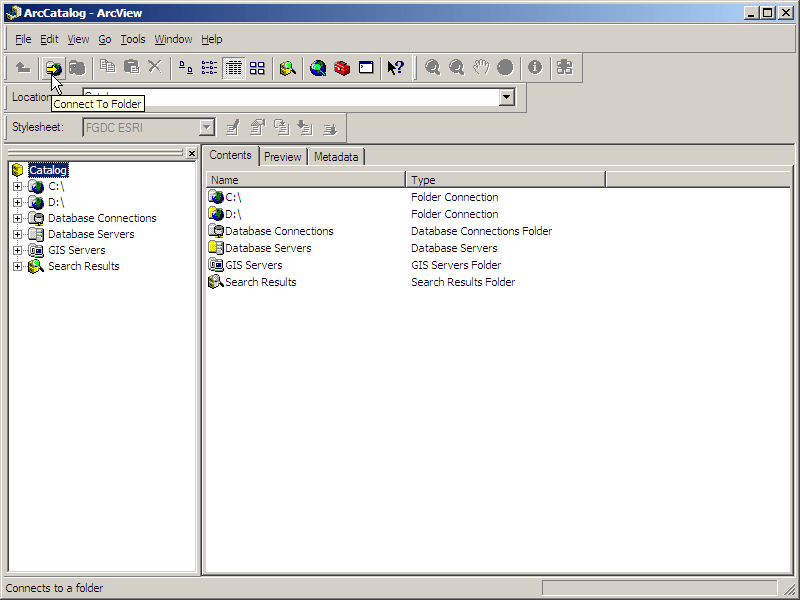
Task: Open the Edit menu
Action: [x=49, y=39]
